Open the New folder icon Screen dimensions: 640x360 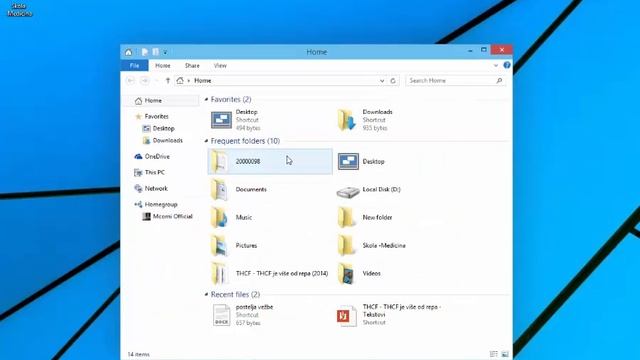tap(347, 217)
